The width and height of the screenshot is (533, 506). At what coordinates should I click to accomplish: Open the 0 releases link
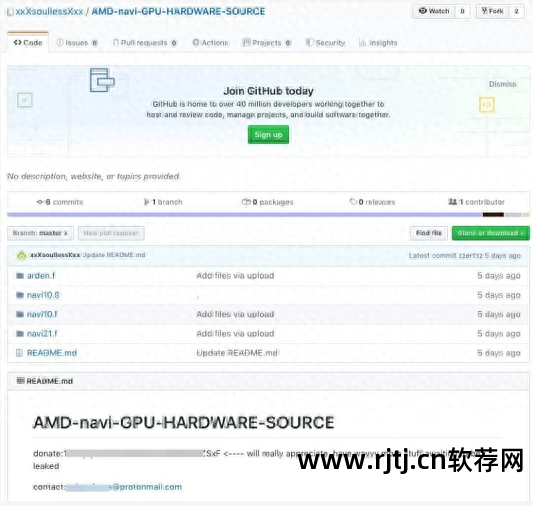click(x=372, y=202)
